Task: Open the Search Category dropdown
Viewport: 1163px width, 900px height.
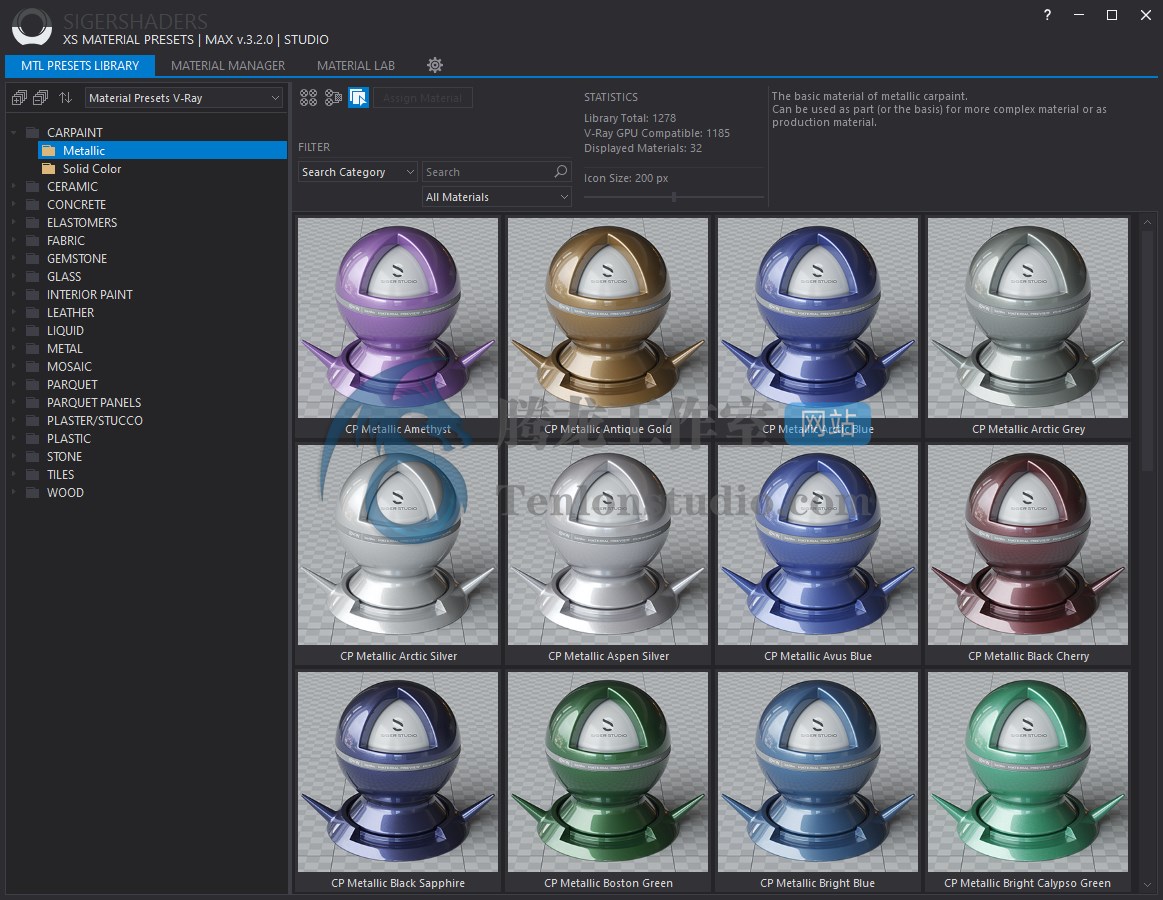Action: pyautogui.click(x=358, y=172)
